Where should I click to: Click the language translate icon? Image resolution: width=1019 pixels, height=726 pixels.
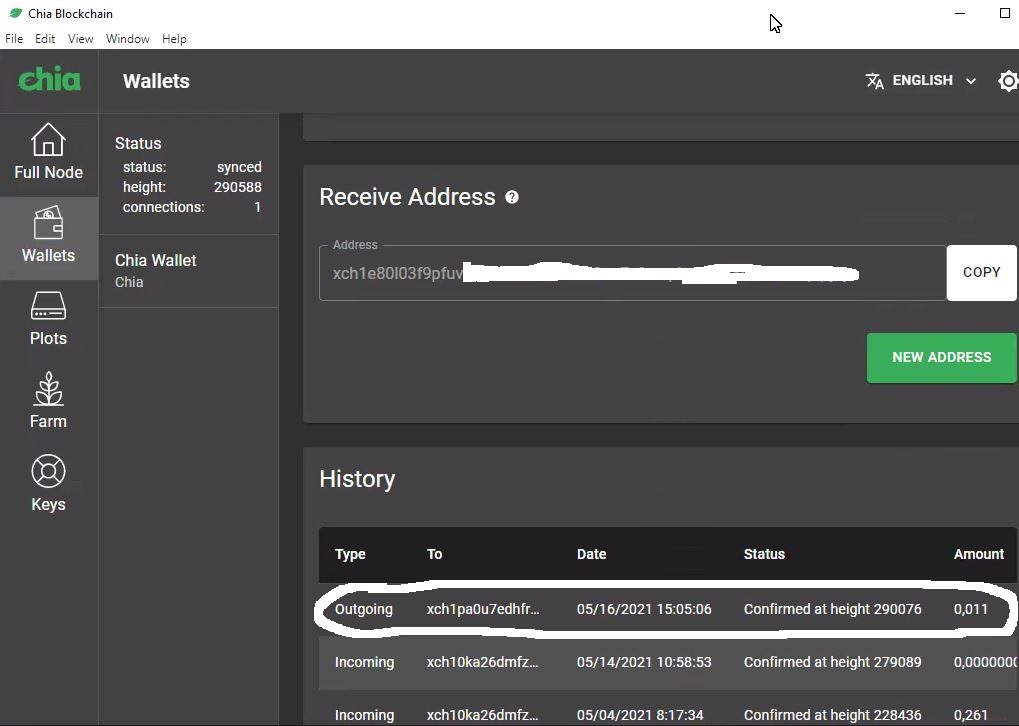tap(874, 81)
